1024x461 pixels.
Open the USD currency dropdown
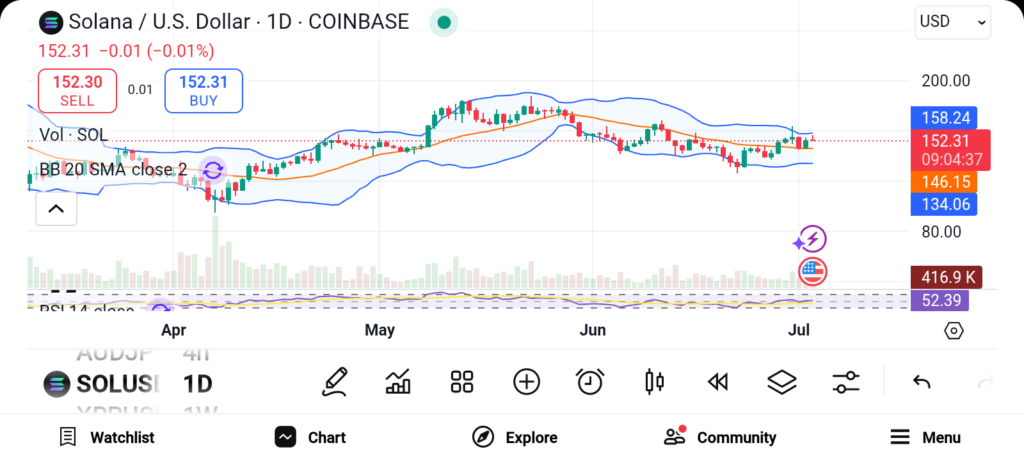click(x=952, y=22)
